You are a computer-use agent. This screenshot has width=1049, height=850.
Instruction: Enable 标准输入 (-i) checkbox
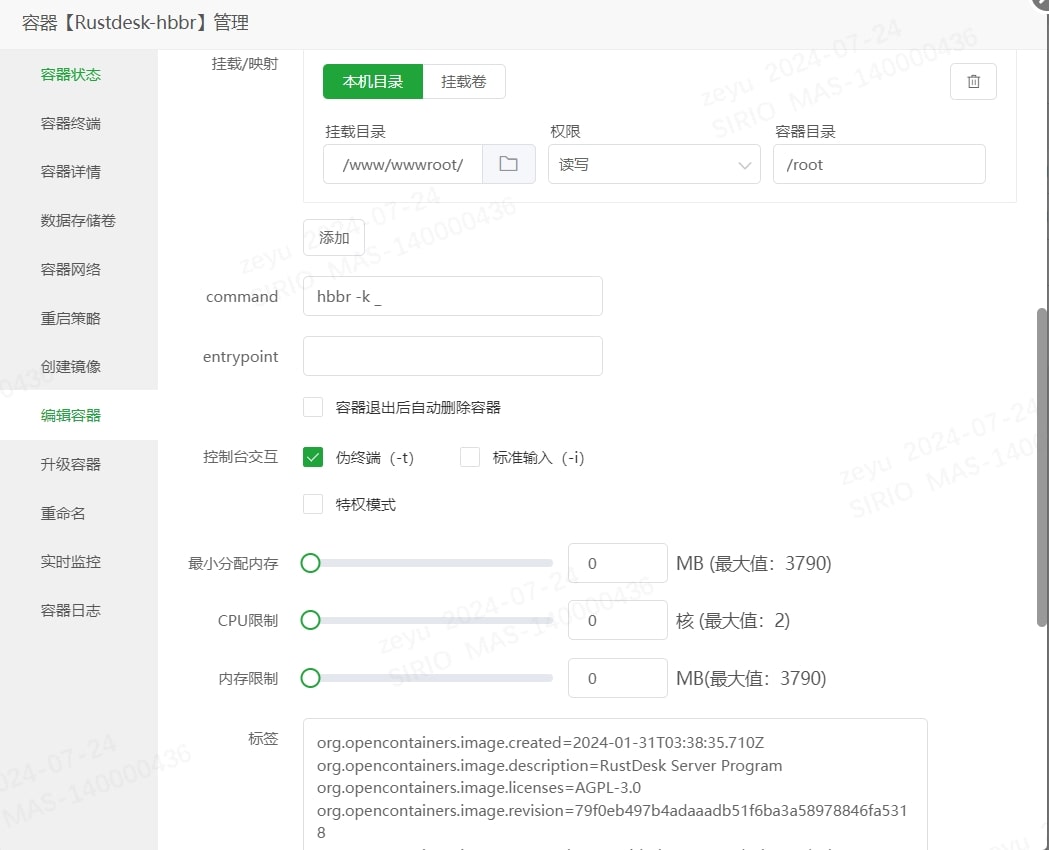click(x=470, y=457)
